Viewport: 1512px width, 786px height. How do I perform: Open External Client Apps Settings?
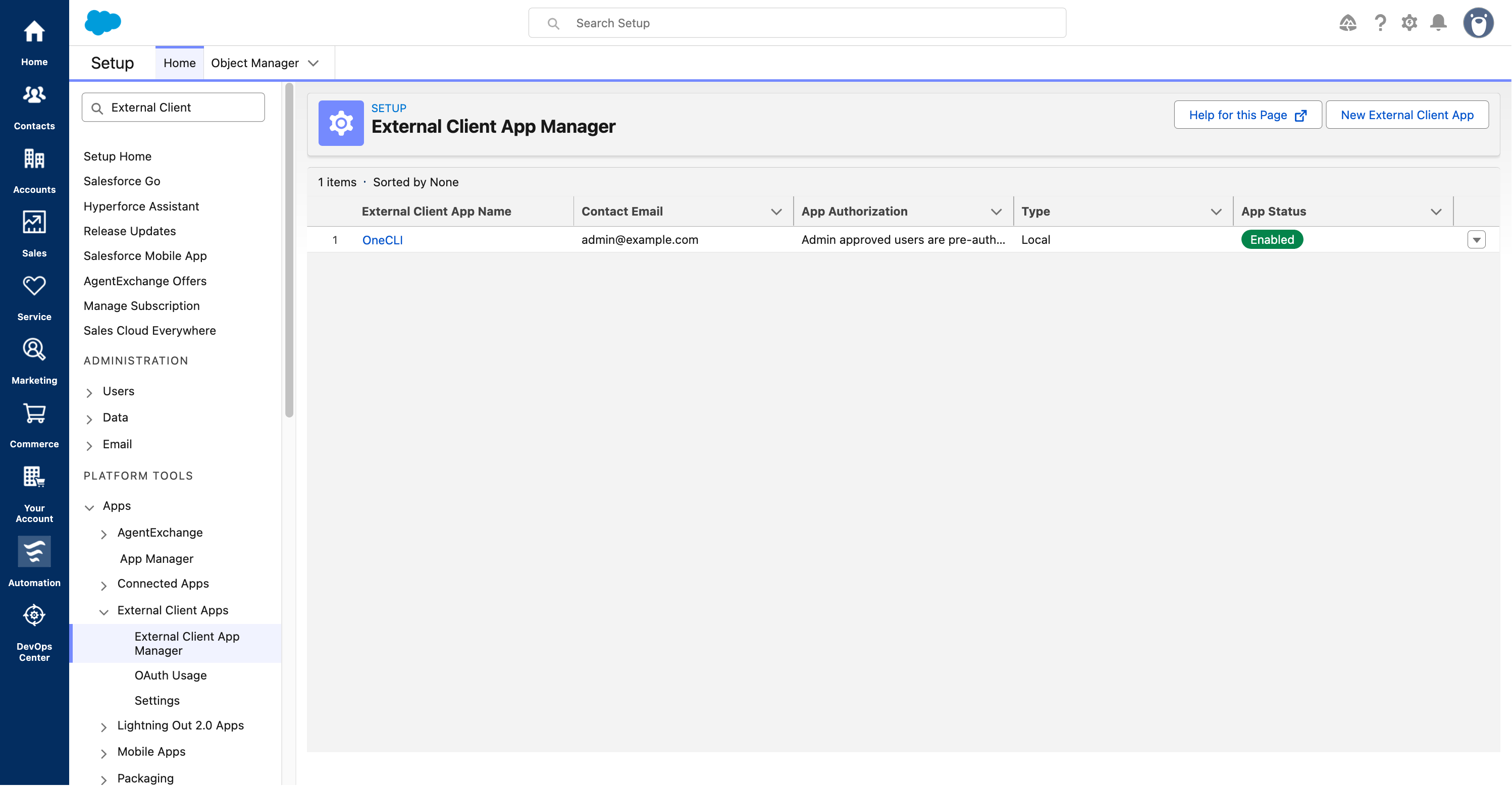click(x=157, y=700)
